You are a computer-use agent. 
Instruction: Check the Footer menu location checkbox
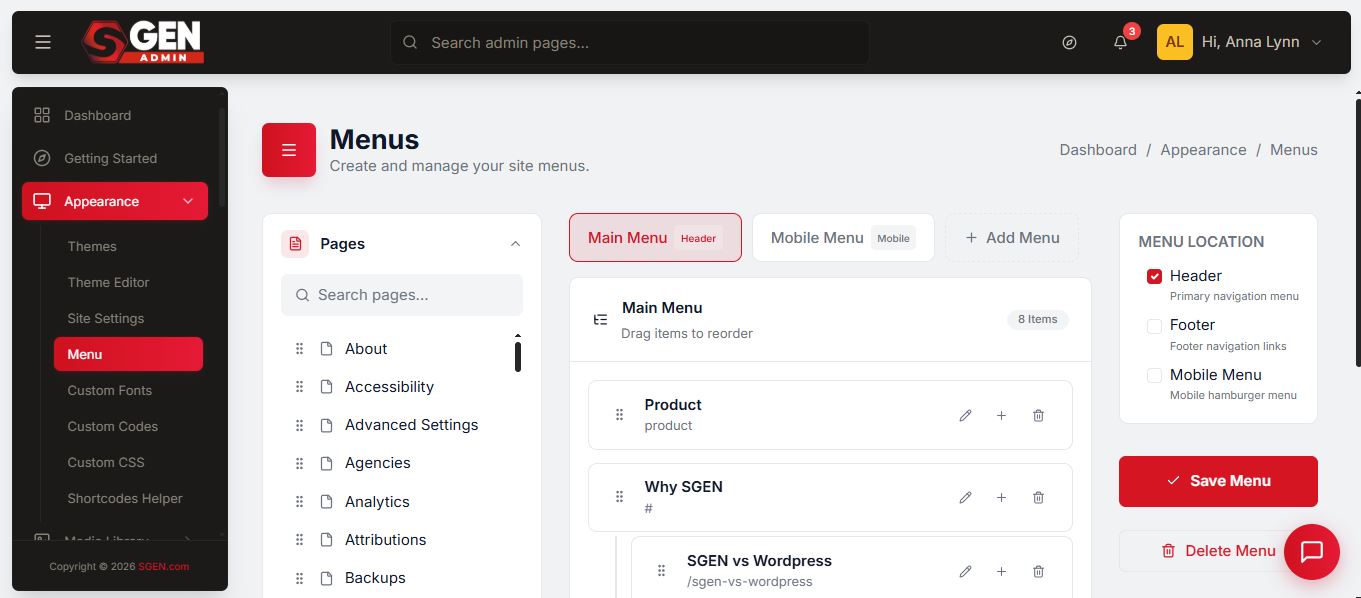pyautogui.click(x=1154, y=326)
